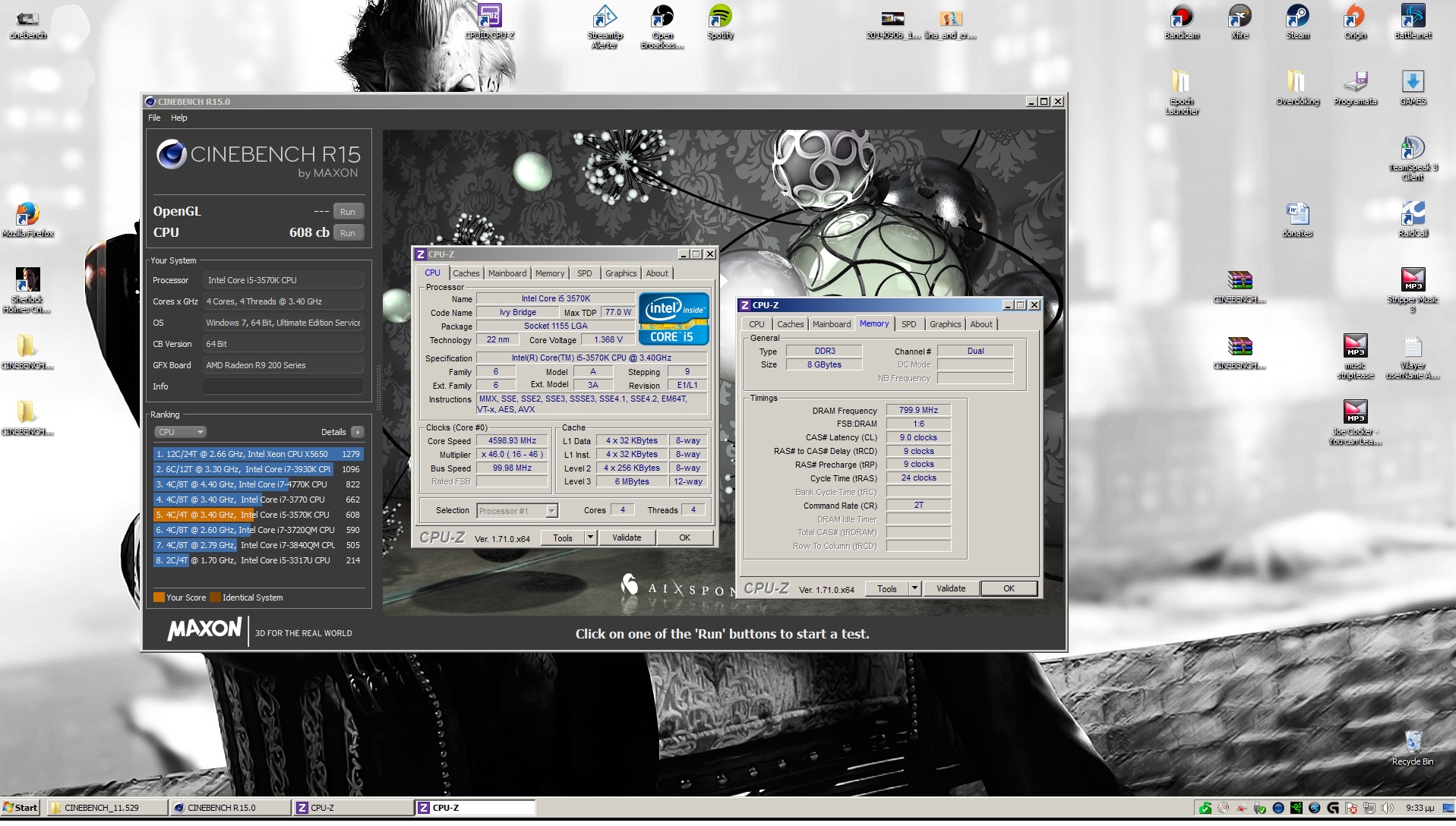Click the Info input field in Cinebench

point(283,386)
